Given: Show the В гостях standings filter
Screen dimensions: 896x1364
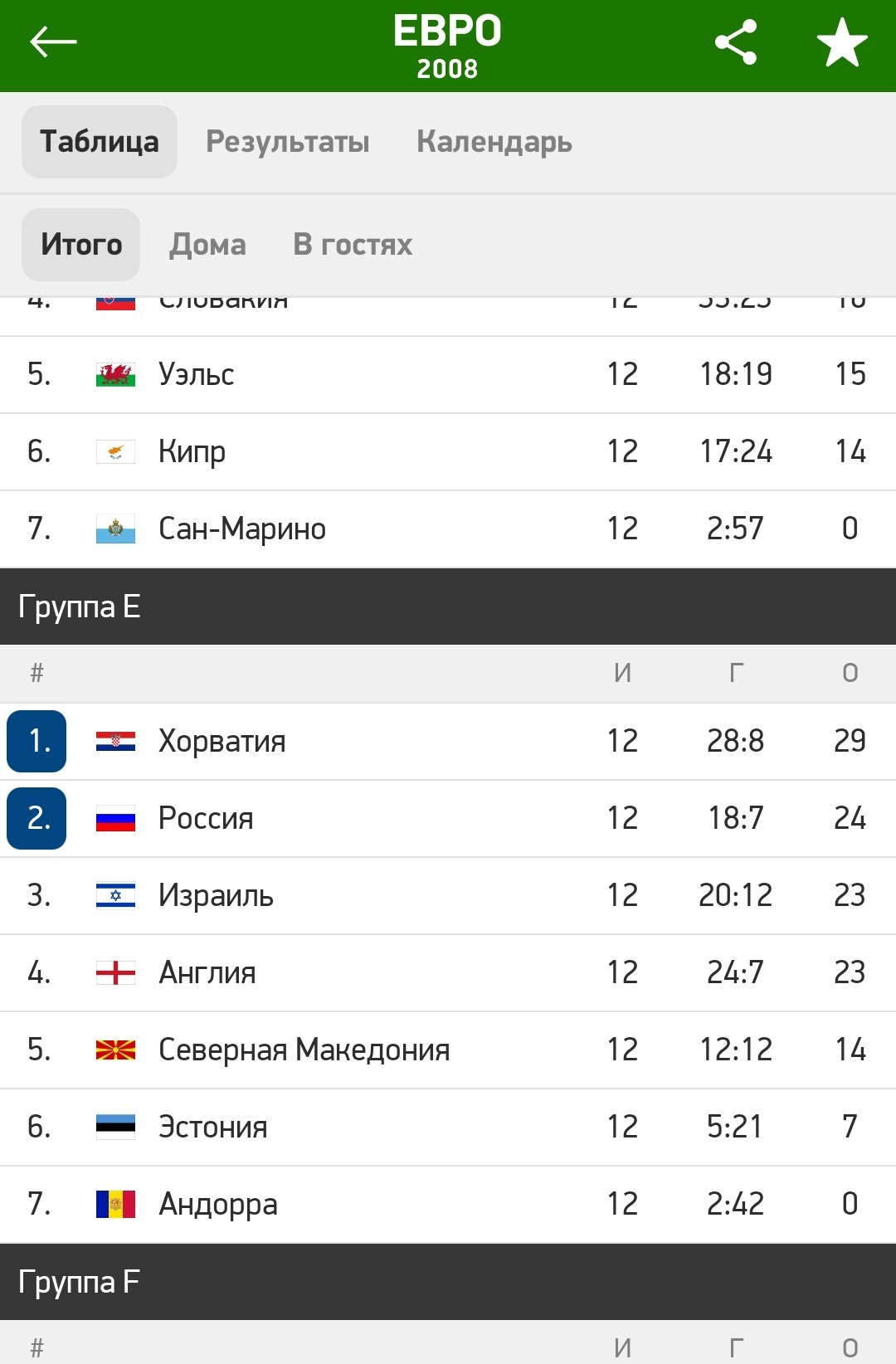Looking at the screenshot, I should [x=353, y=245].
